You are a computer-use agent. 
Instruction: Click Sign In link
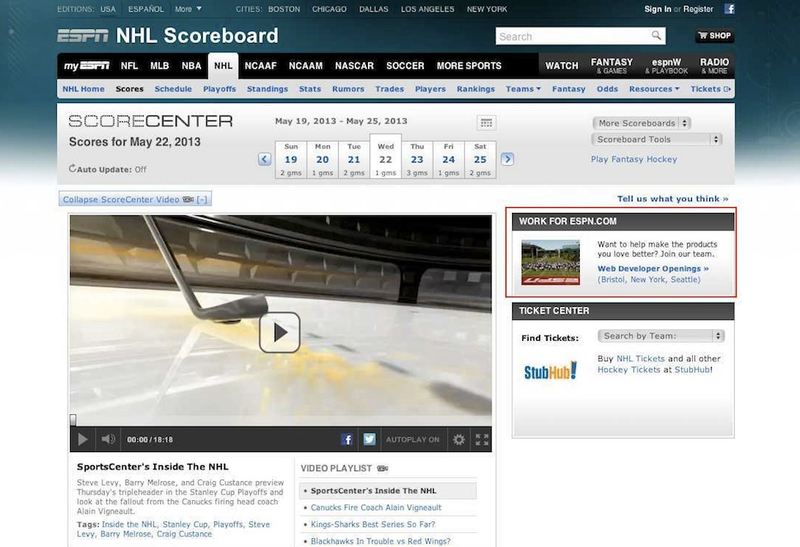click(x=658, y=9)
